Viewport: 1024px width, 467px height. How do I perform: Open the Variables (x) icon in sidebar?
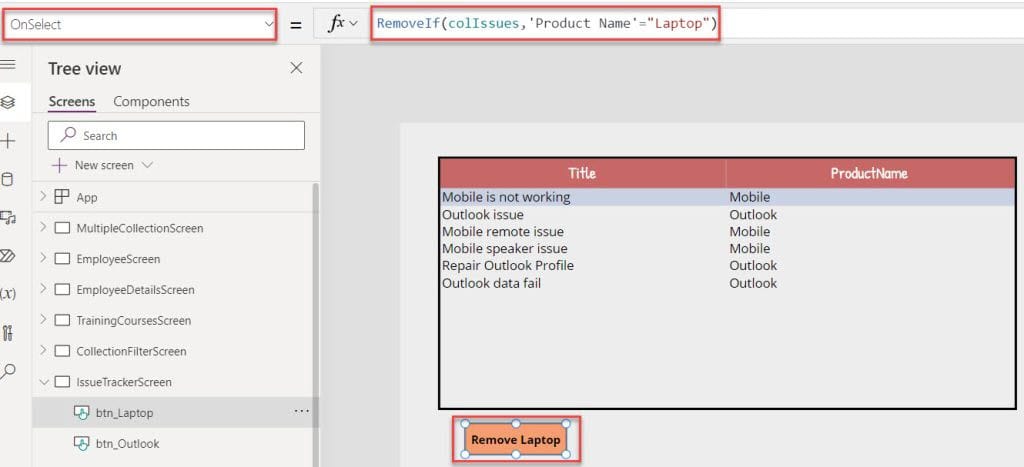pyautogui.click(x=8, y=294)
